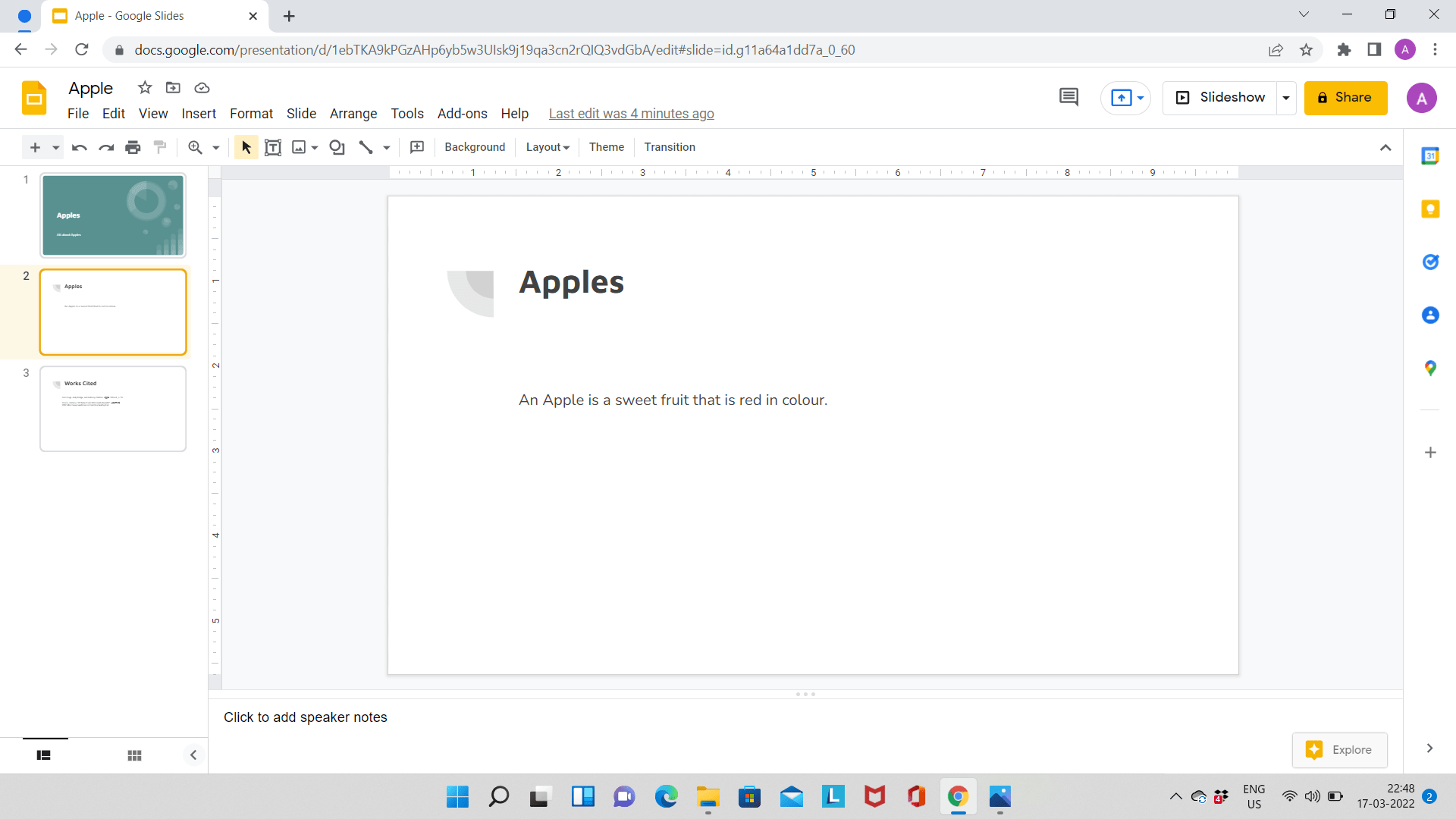Viewport: 1456px width, 819px height.
Task: Click the Image insert icon
Action: tap(298, 147)
